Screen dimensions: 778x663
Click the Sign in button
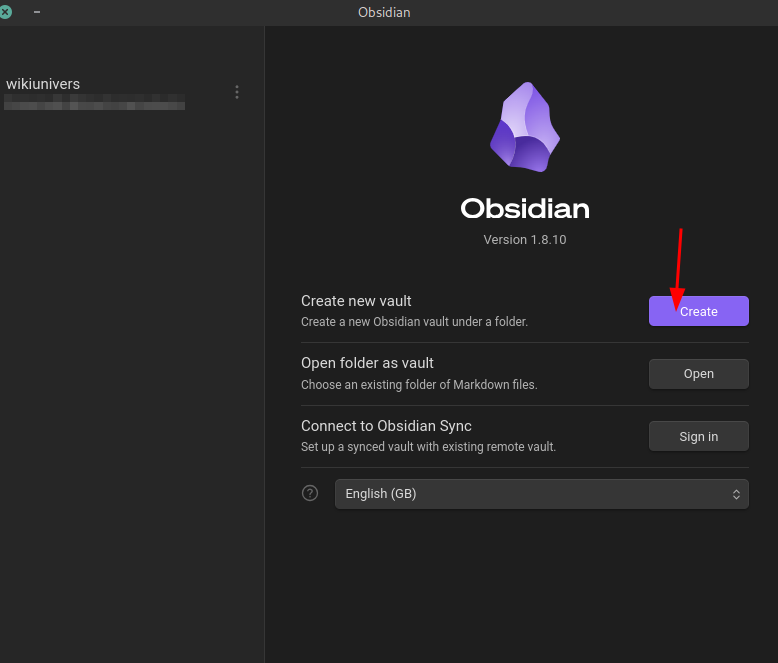698,436
